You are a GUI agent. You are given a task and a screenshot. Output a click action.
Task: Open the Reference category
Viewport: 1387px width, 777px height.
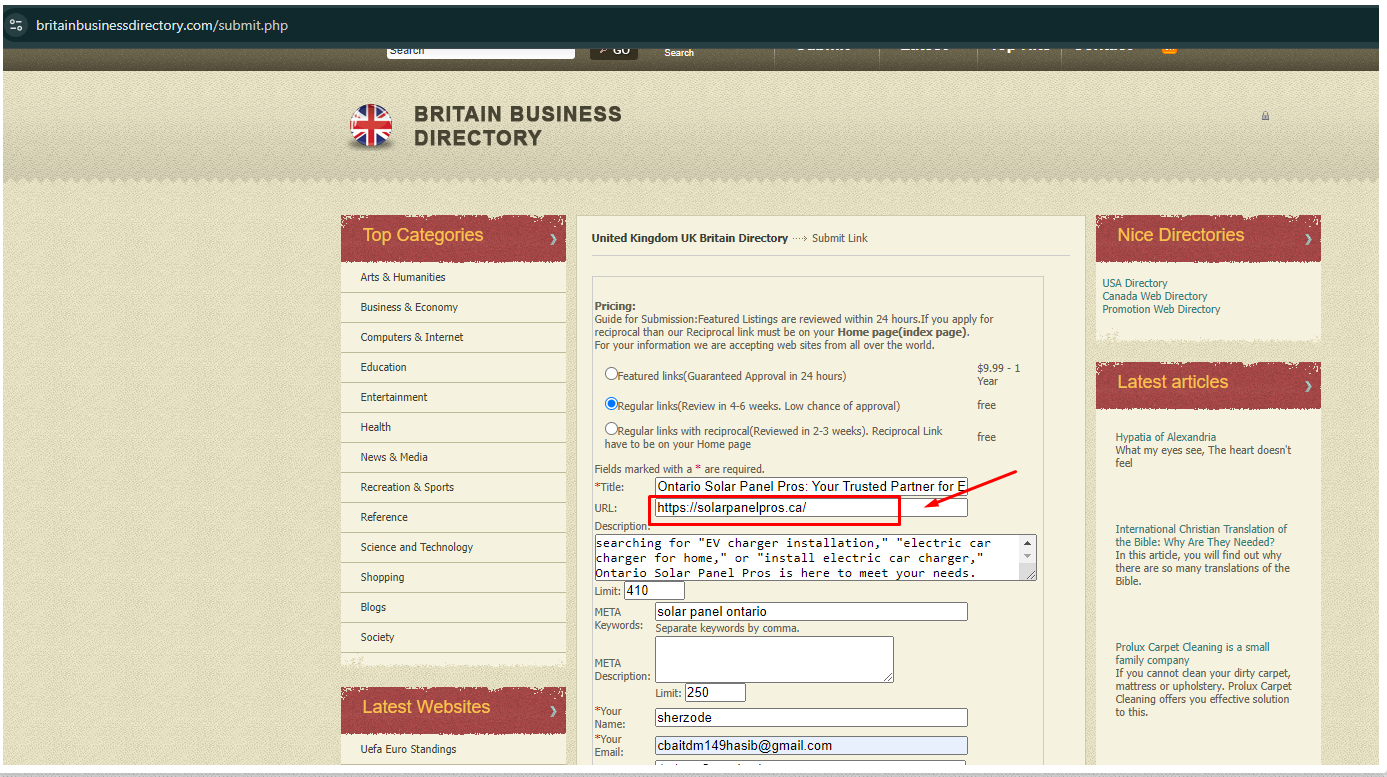pos(384,517)
